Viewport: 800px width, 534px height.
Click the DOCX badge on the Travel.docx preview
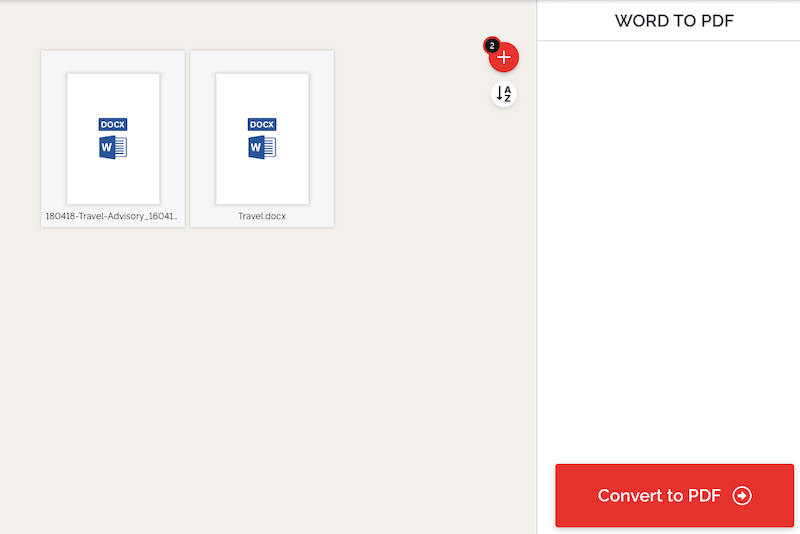point(262,125)
